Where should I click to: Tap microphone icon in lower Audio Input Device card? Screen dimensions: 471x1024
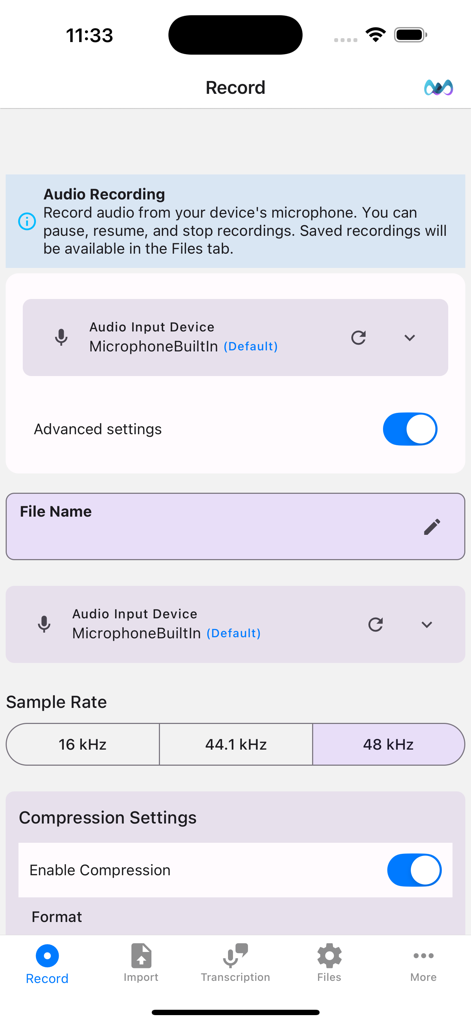44,624
